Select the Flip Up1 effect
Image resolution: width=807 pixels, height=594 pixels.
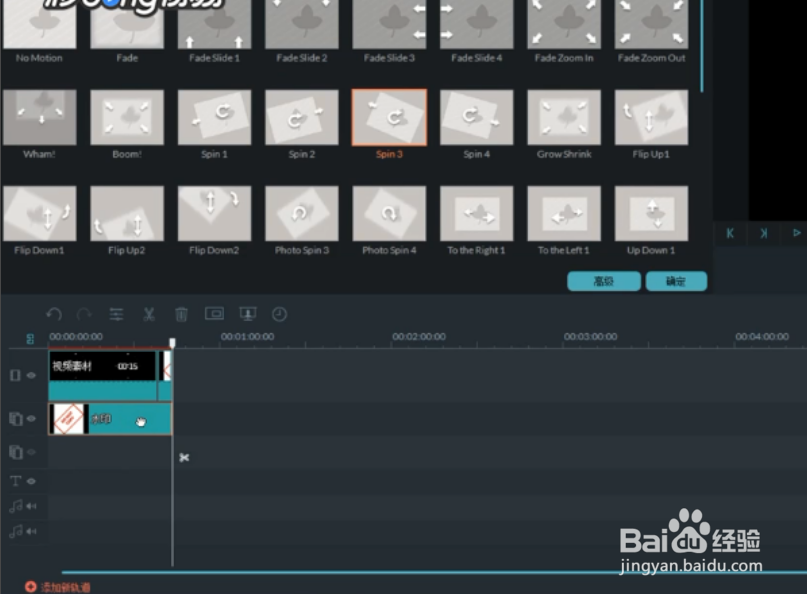point(652,117)
